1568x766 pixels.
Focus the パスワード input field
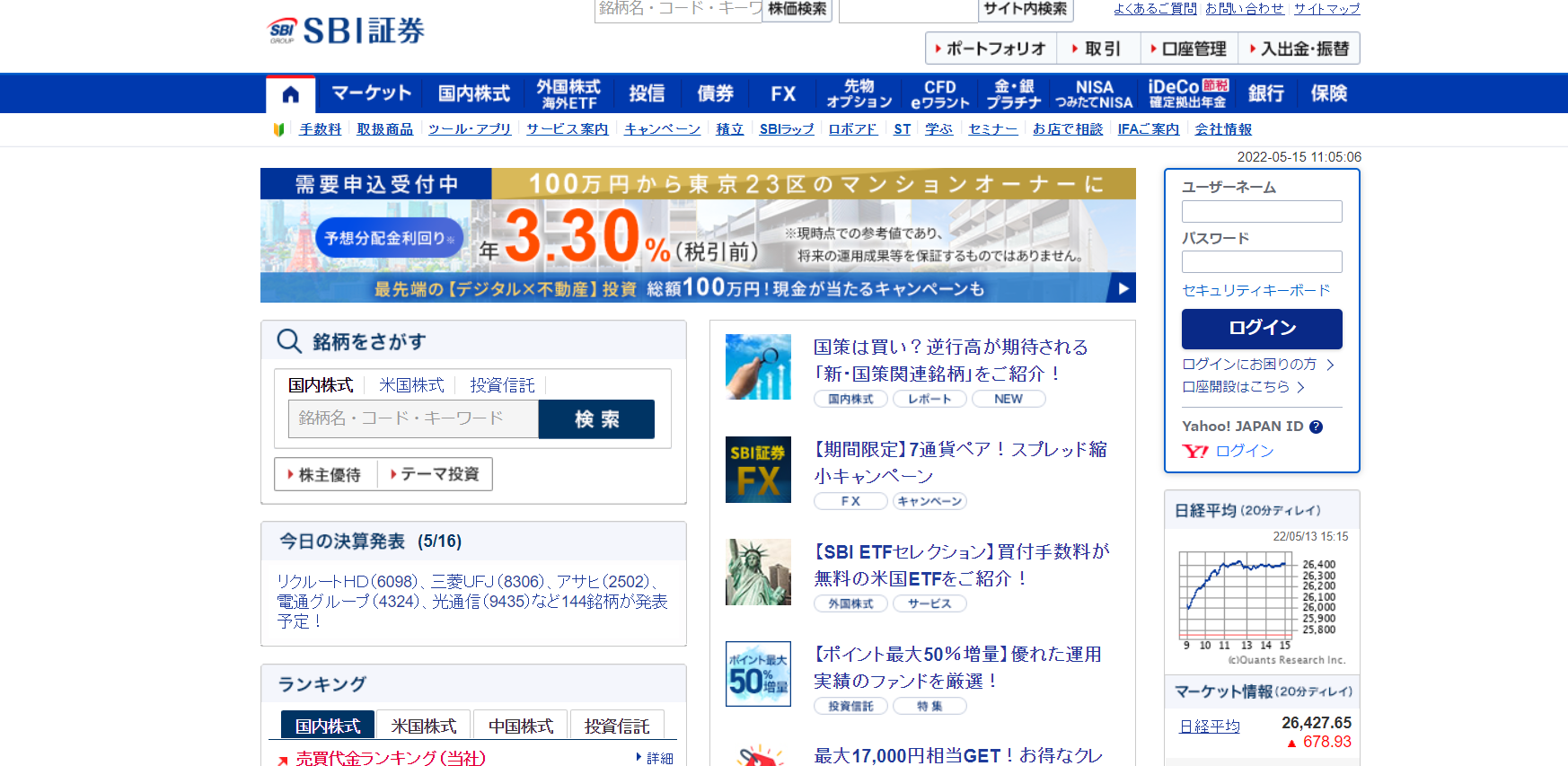[1262, 261]
